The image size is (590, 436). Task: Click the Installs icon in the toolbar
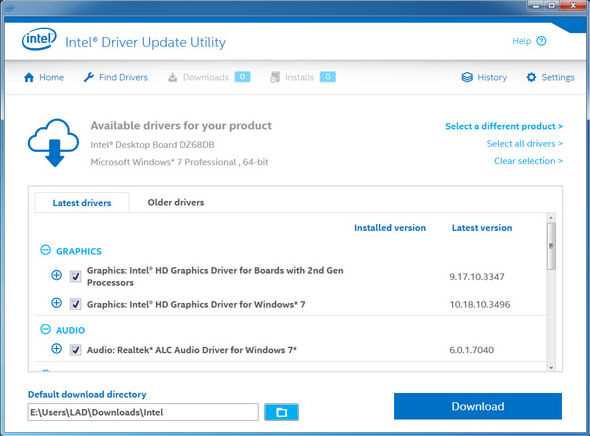(275, 77)
